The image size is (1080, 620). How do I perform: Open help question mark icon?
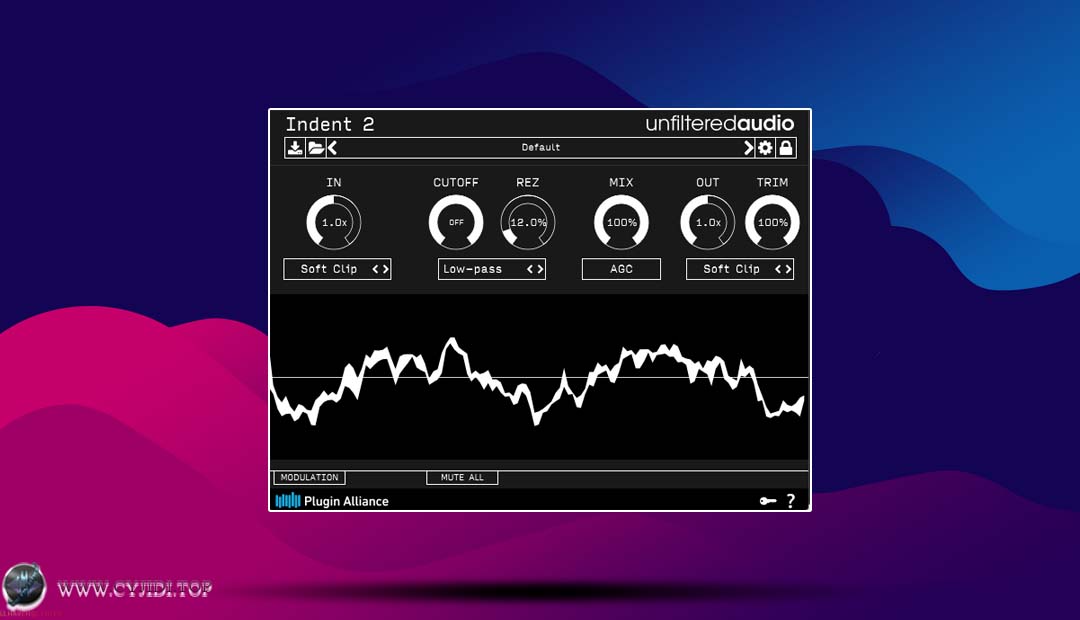point(791,501)
